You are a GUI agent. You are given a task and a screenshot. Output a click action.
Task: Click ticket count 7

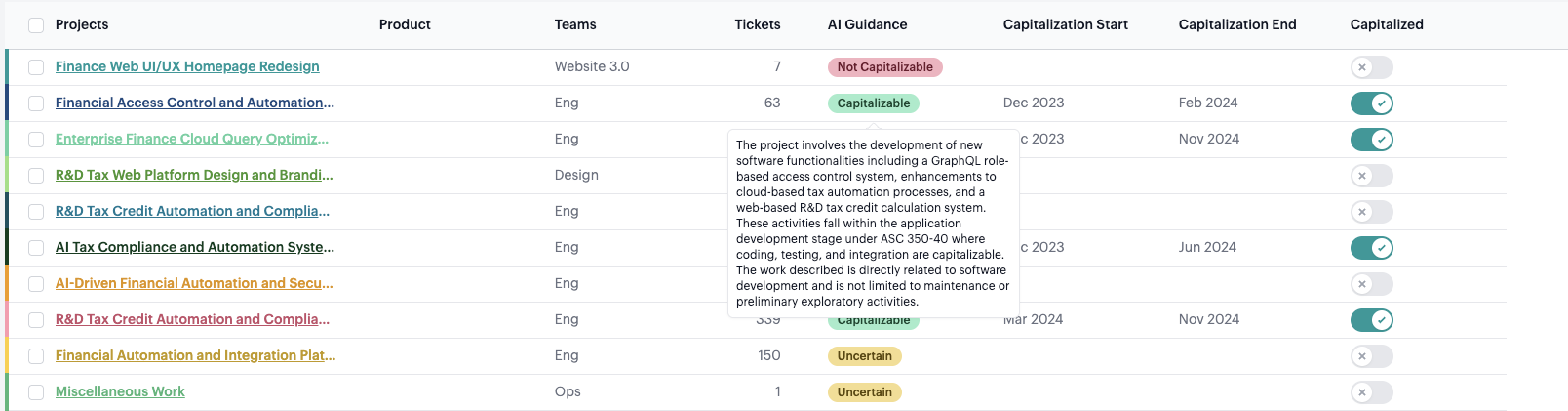777,66
